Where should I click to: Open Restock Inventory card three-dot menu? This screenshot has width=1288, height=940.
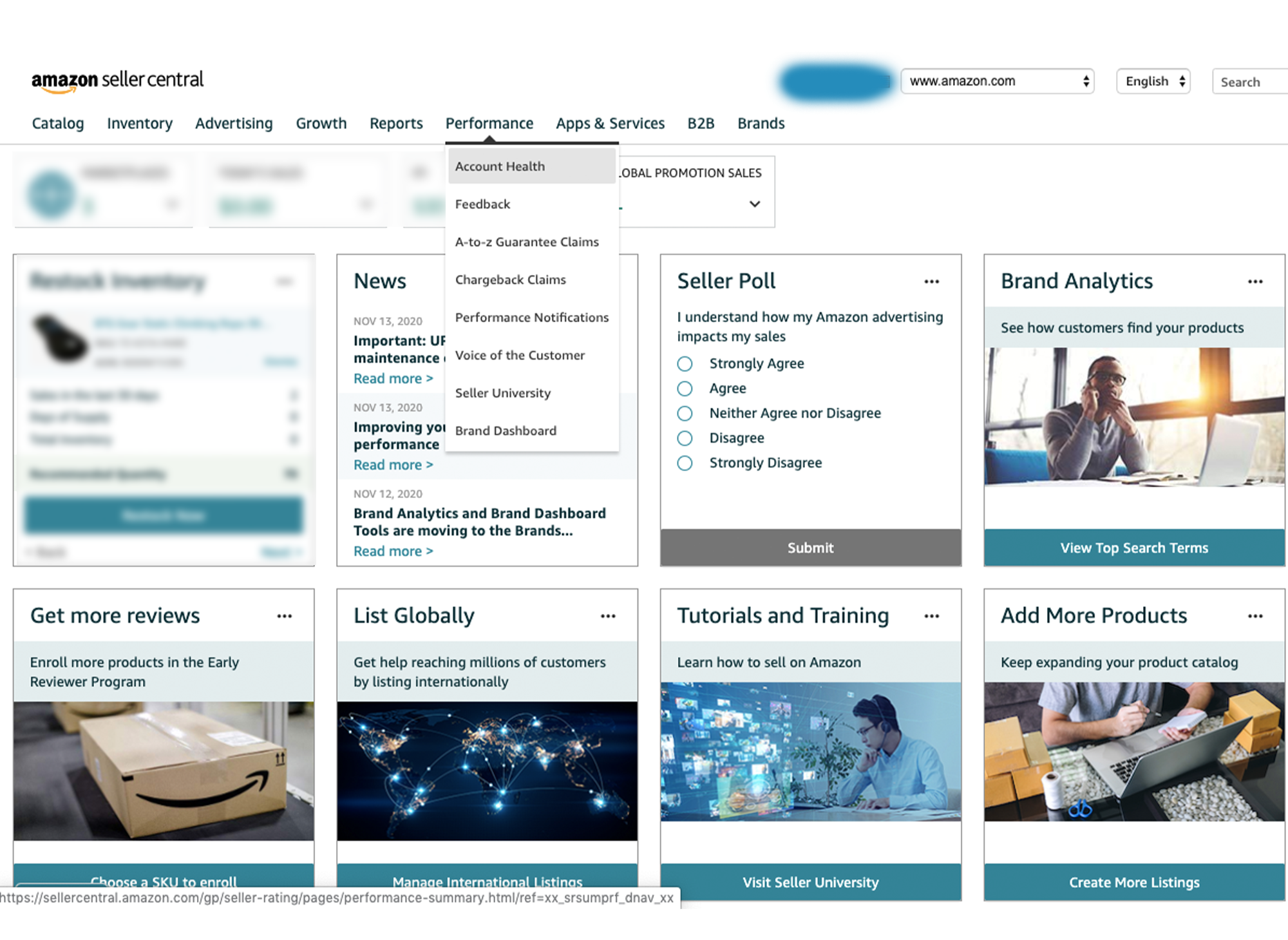tap(285, 282)
